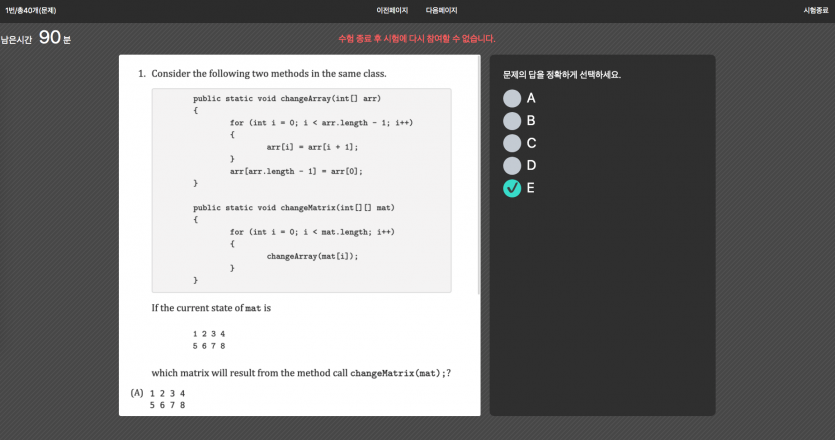Image resolution: width=835 pixels, height=440 pixels.
Task: Select answer option A radio button
Action: click(512, 98)
